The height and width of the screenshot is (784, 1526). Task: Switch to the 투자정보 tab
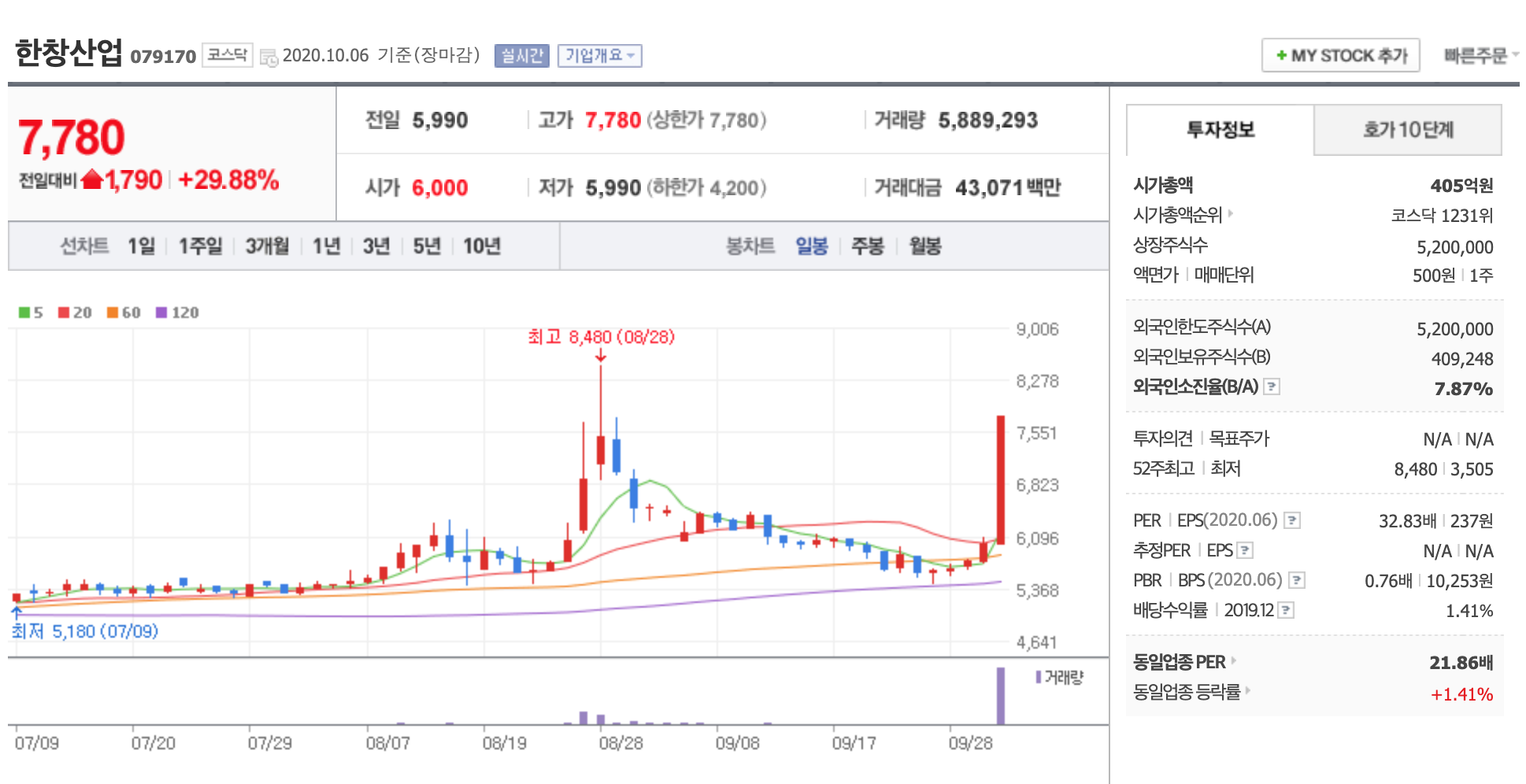pos(1220,130)
